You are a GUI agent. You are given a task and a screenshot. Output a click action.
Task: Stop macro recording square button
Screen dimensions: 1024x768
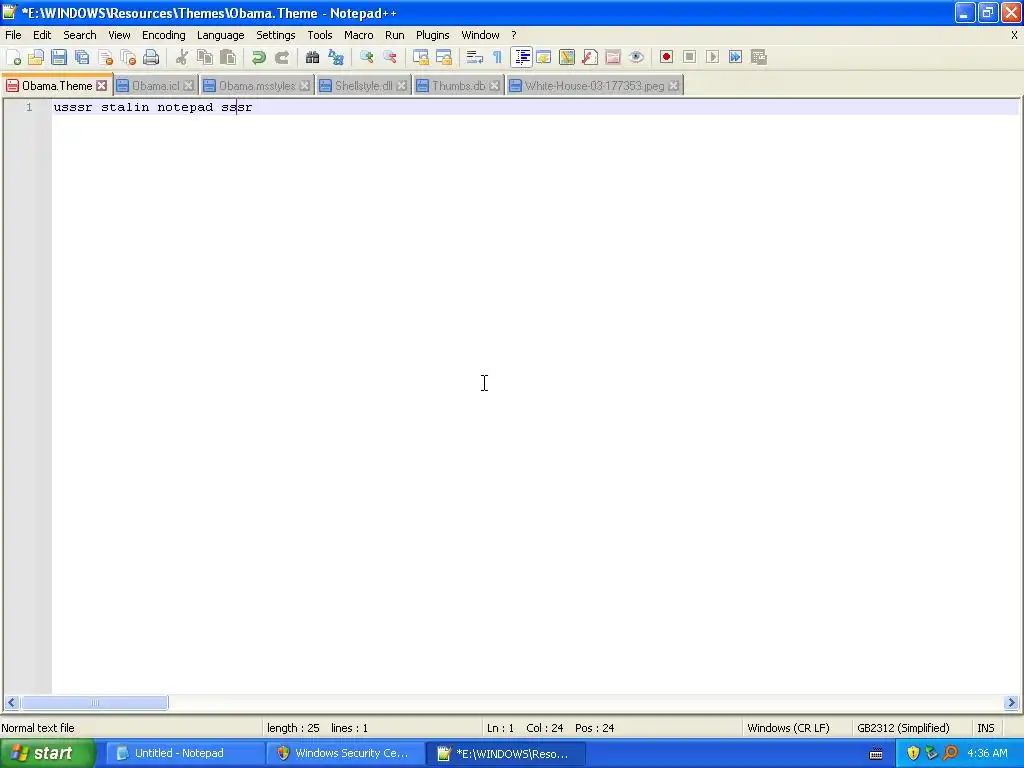tap(689, 57)
